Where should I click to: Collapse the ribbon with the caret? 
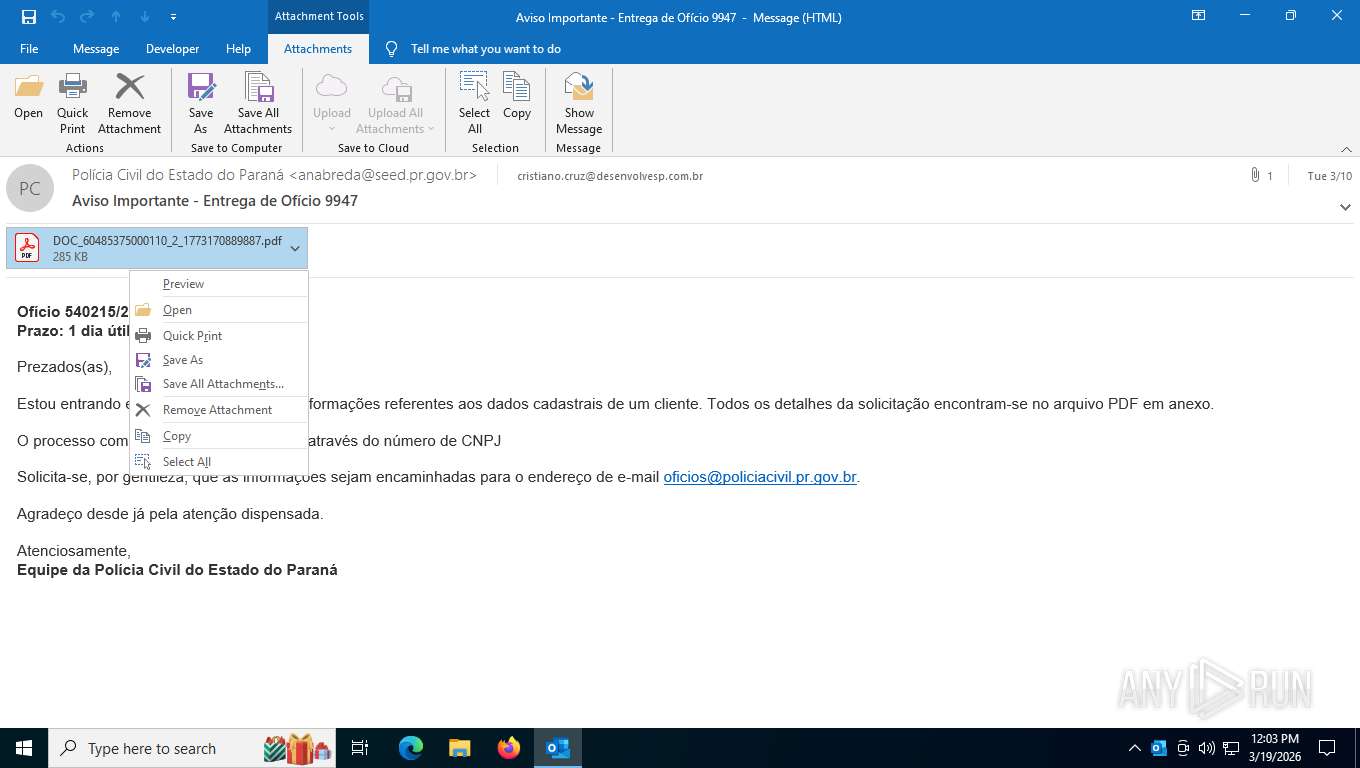coord(1346,149)
